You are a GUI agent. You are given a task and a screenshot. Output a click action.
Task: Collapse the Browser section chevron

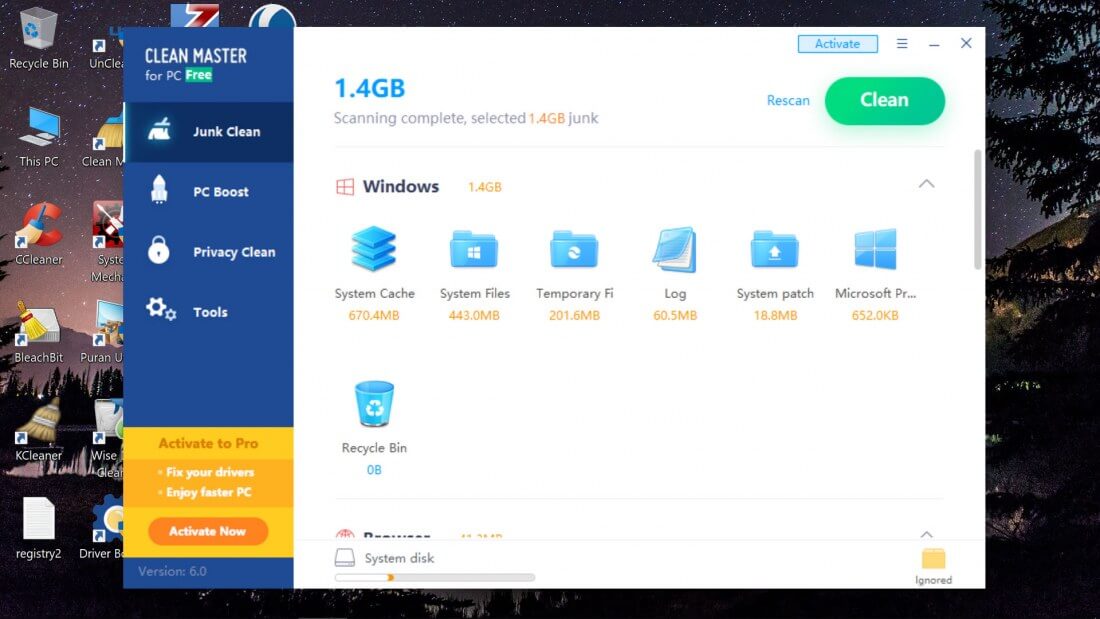pyautogui.click(x=927, y=535)
